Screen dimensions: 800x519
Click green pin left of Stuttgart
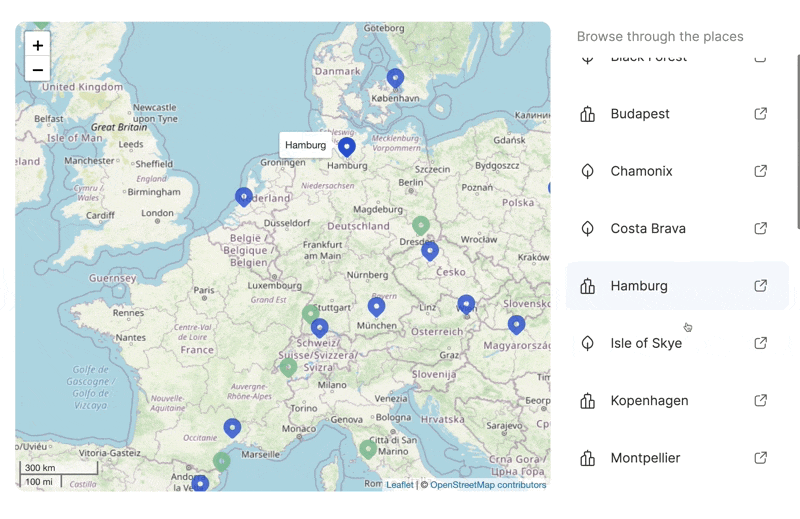[310, 314]
